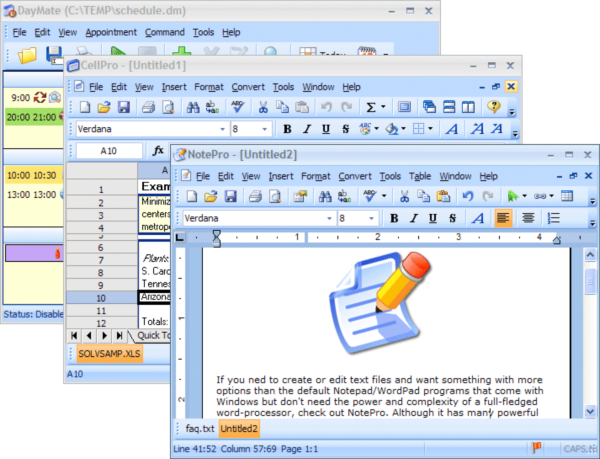Viewport: 600px width, 459px height.
Task: Toggle Center alignment in NotePro
Action: click(528, 218)
